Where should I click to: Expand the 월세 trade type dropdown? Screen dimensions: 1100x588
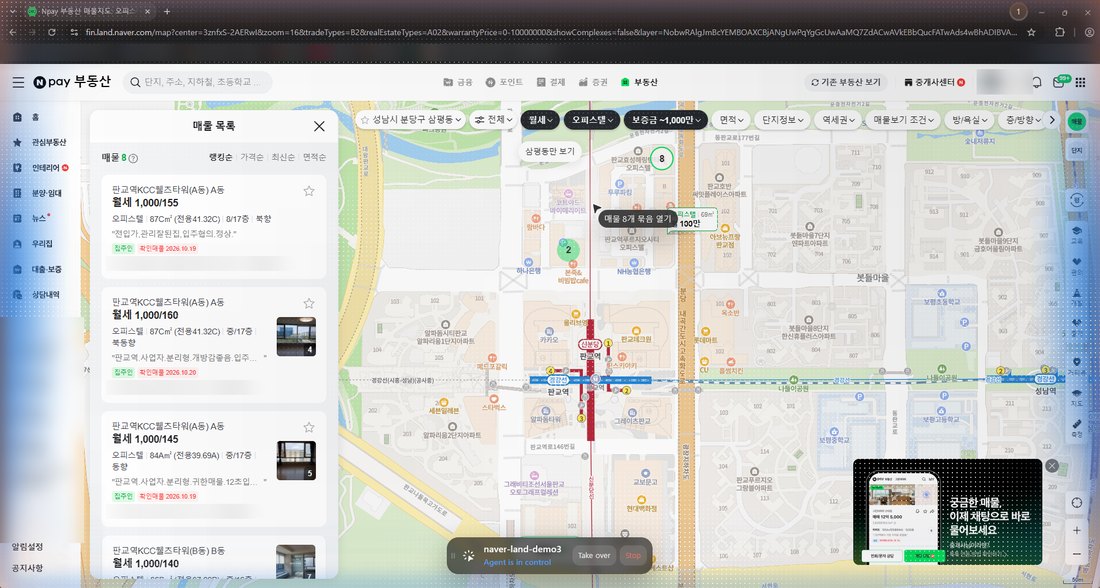(x=540, y=120)
